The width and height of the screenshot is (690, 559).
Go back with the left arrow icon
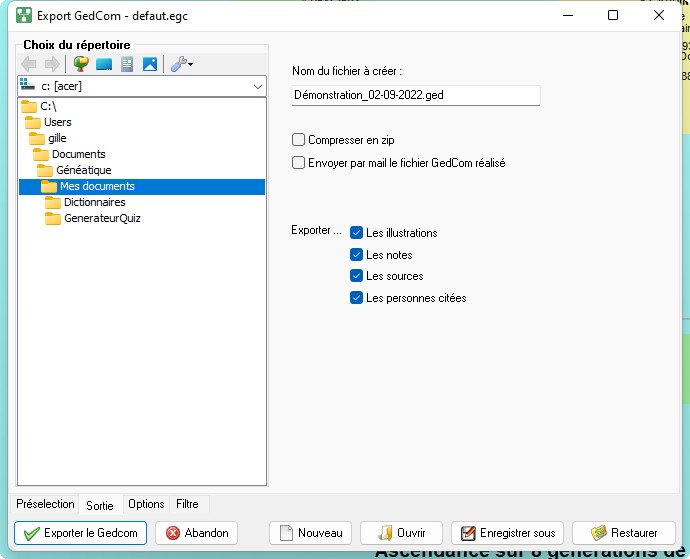coord(29,64)
